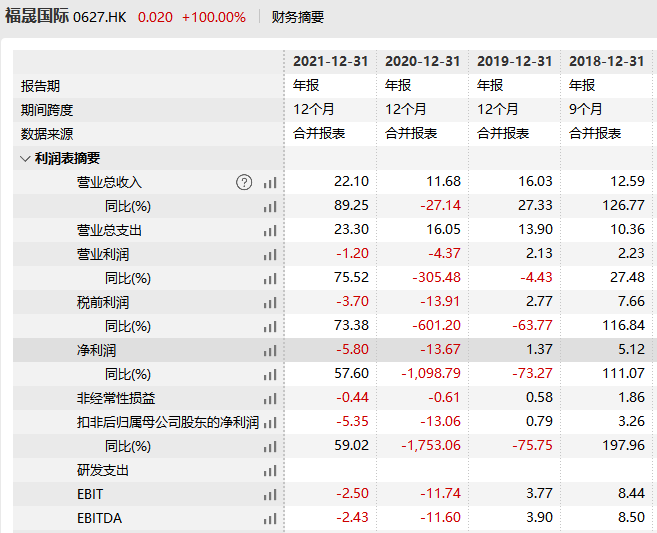657x533 pixels.
Task: Click the chart icon of 同比(%) below 营业利润
Action: [x=270, y=279]
